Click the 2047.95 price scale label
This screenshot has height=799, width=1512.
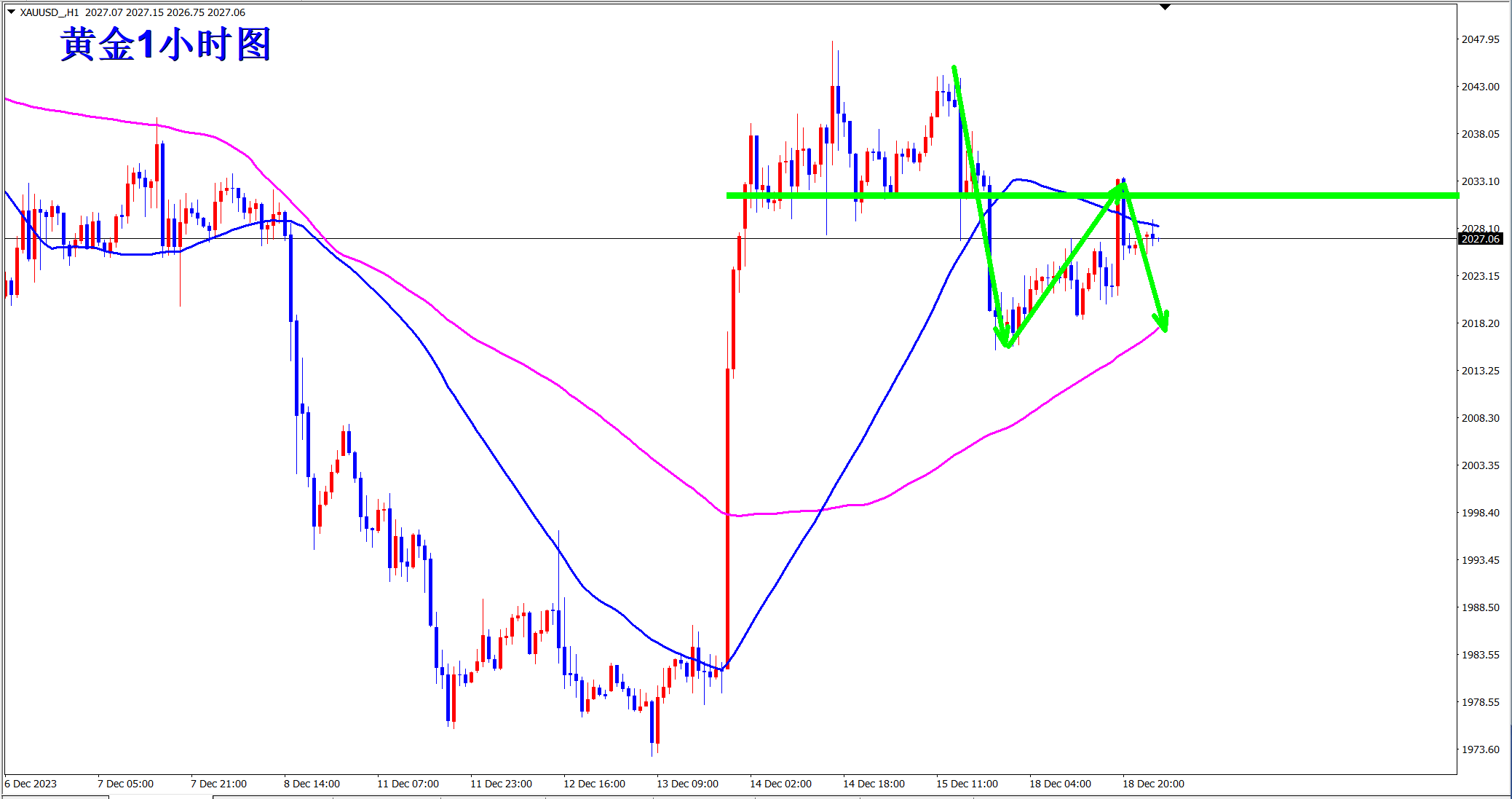point(1481,39)
